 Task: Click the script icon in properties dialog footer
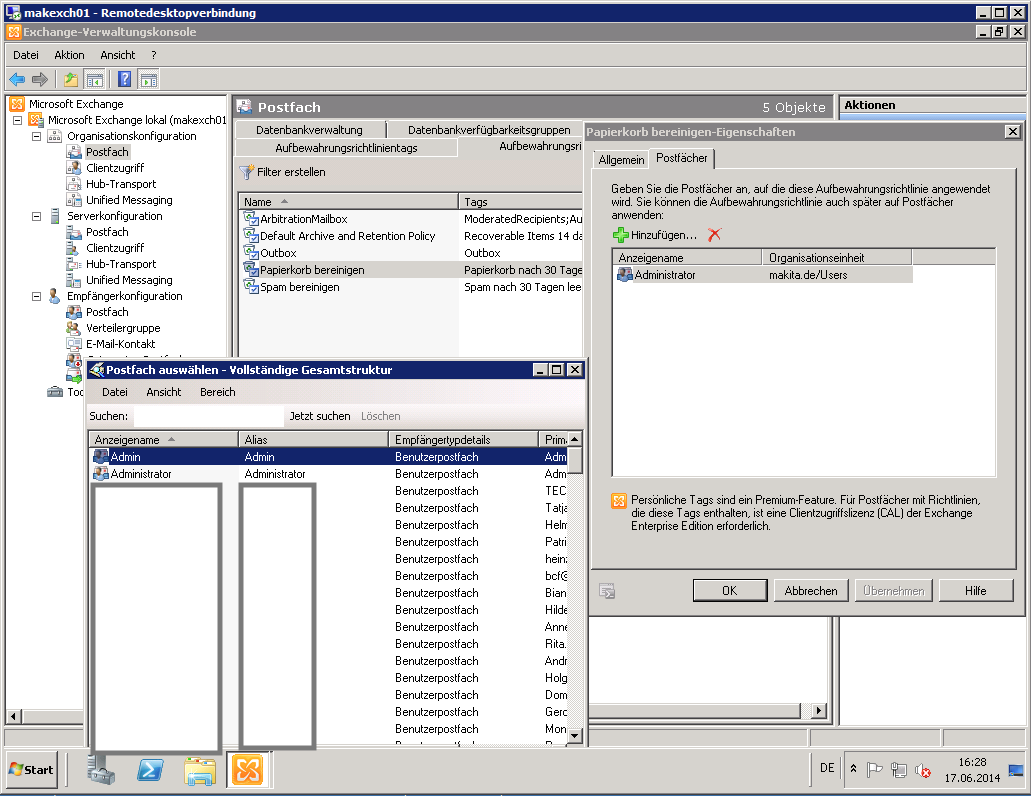pos(608,591)
